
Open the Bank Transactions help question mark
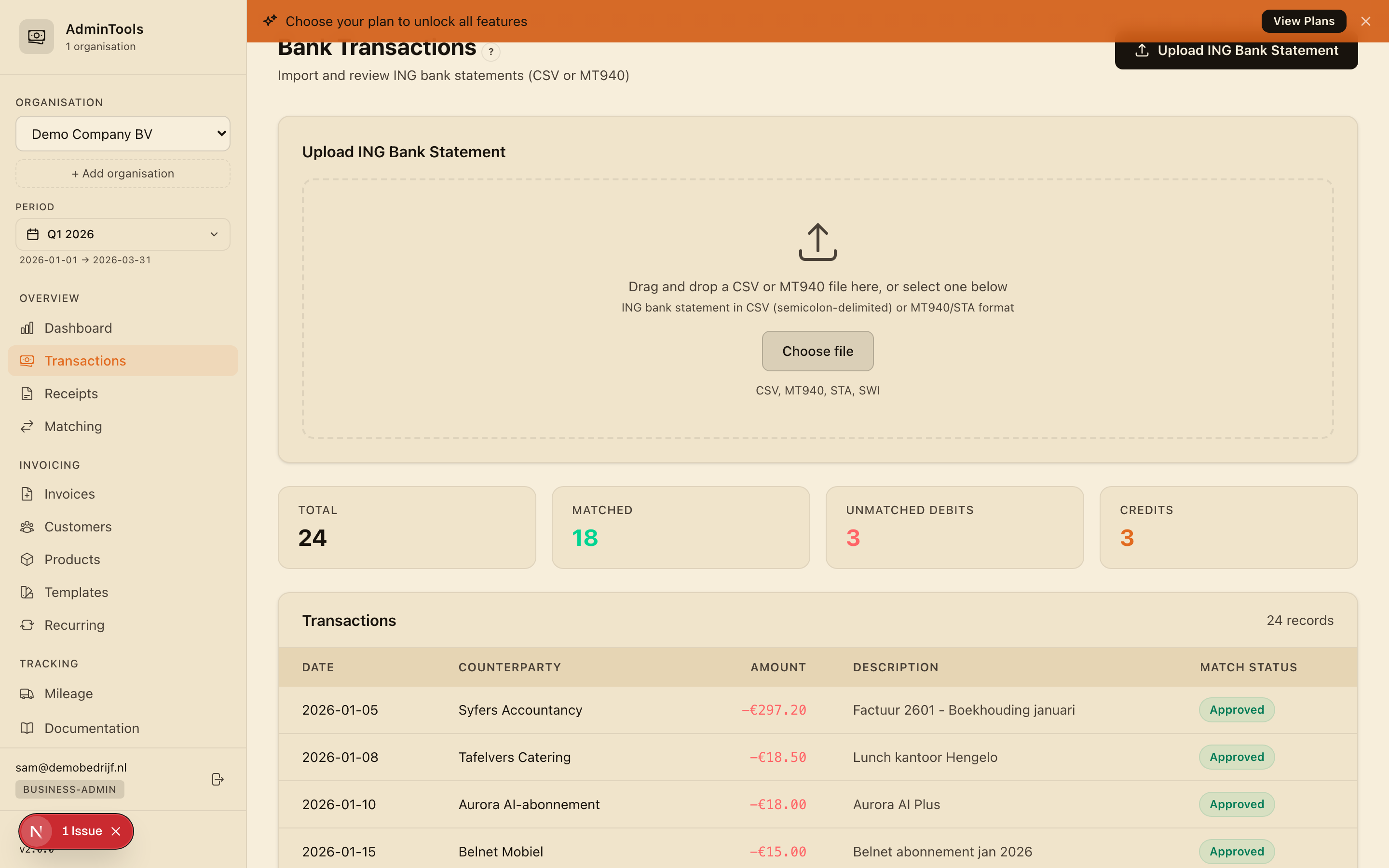coord(491,52)
